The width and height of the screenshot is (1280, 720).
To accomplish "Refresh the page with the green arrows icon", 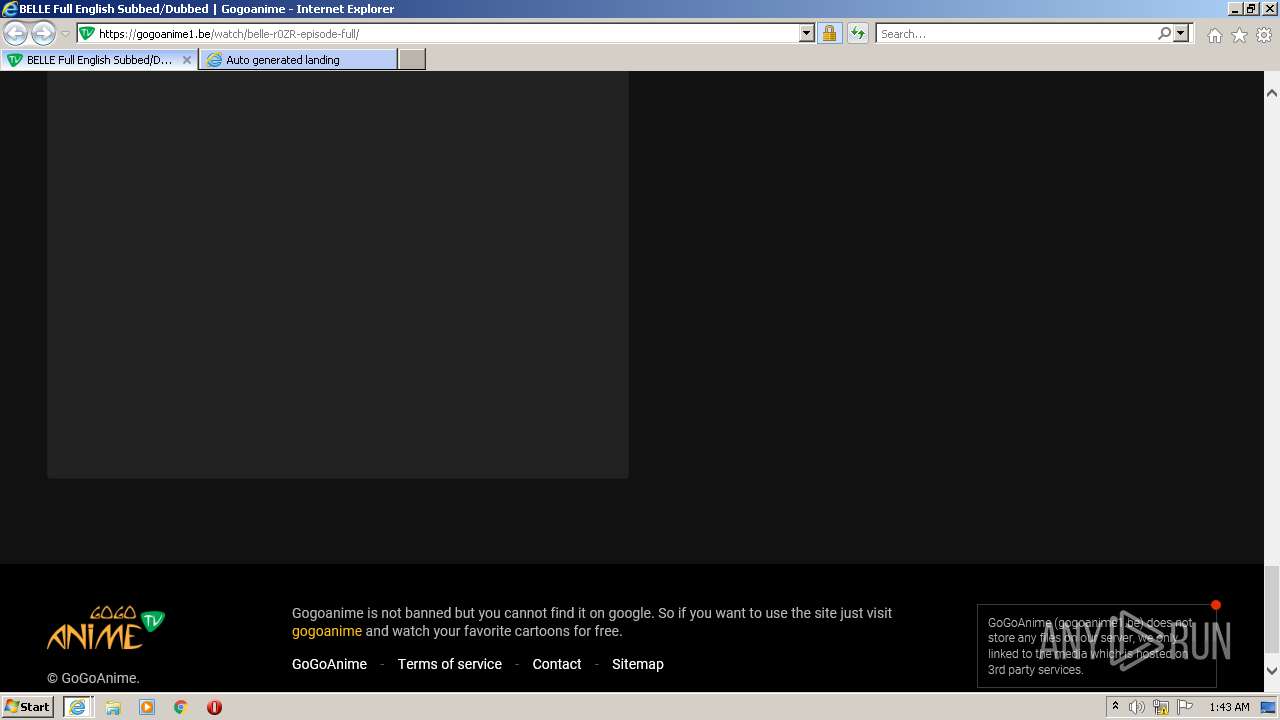I will click(857, 33).
